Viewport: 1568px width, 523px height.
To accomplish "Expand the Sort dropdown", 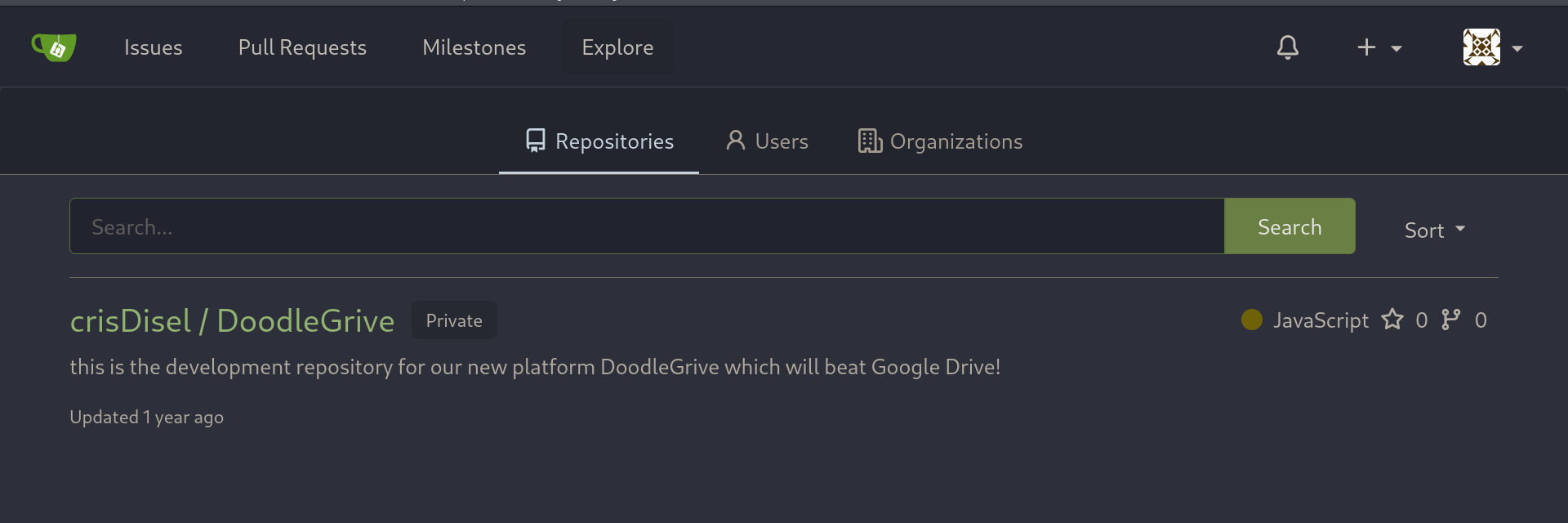I will coord(1434,230).
